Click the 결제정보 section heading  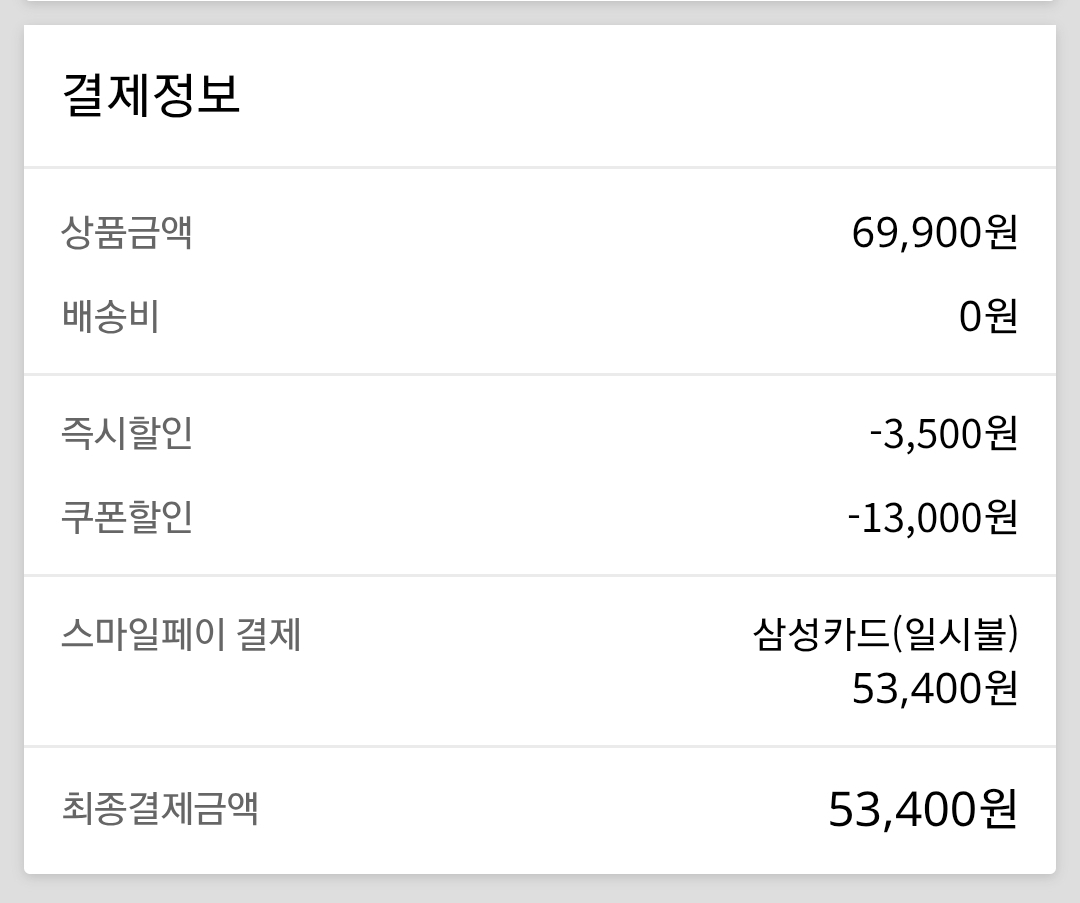tap(151, 96)
